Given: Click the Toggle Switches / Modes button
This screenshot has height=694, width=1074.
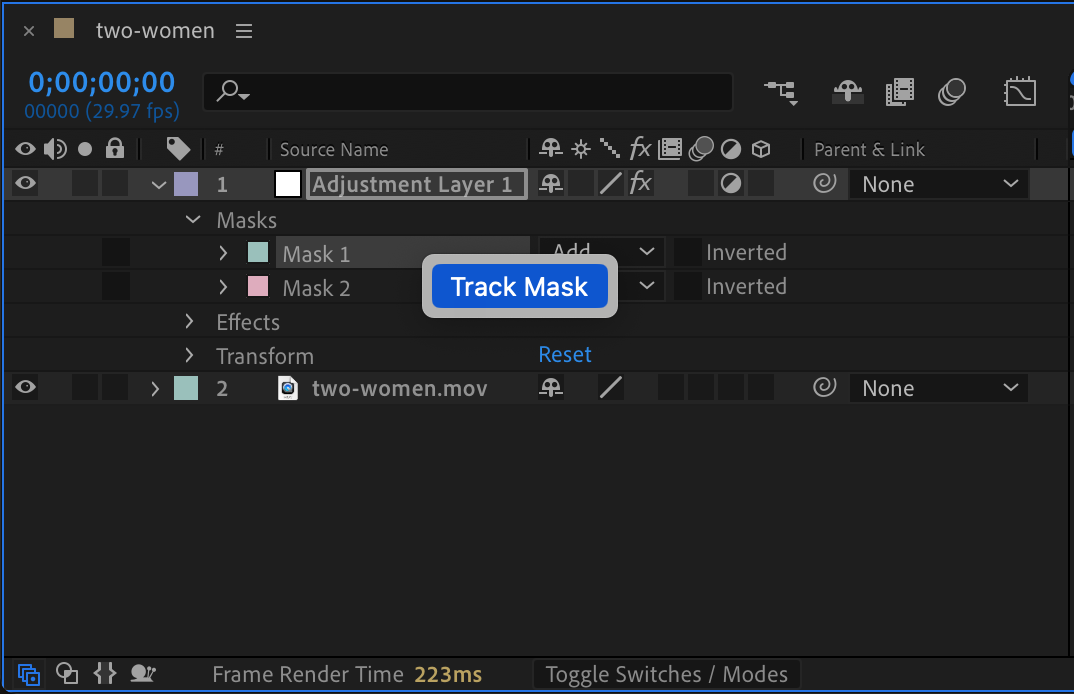Looking at the screenshot, I should (666, 675).
